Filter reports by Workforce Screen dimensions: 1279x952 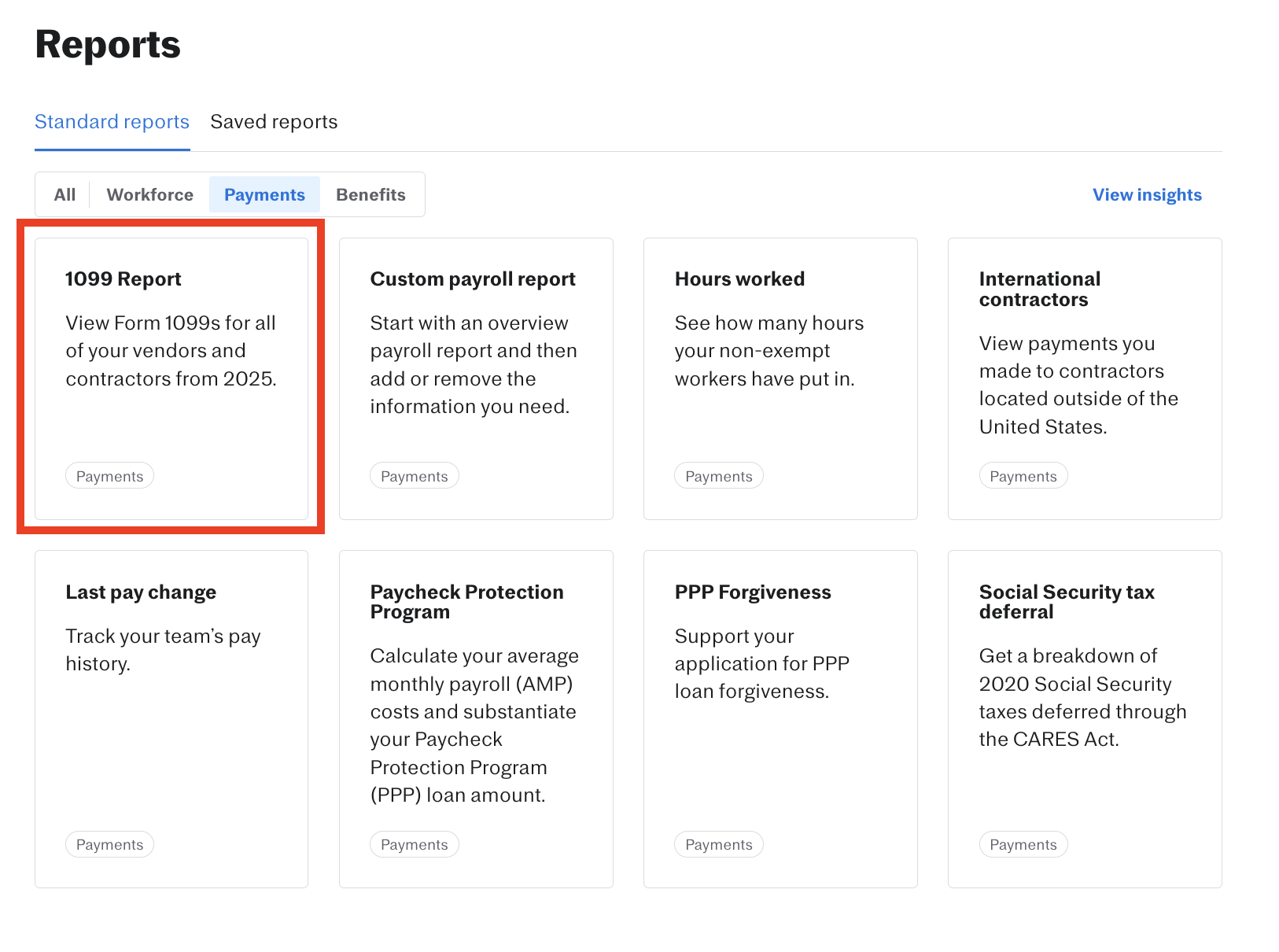(149, 194)
